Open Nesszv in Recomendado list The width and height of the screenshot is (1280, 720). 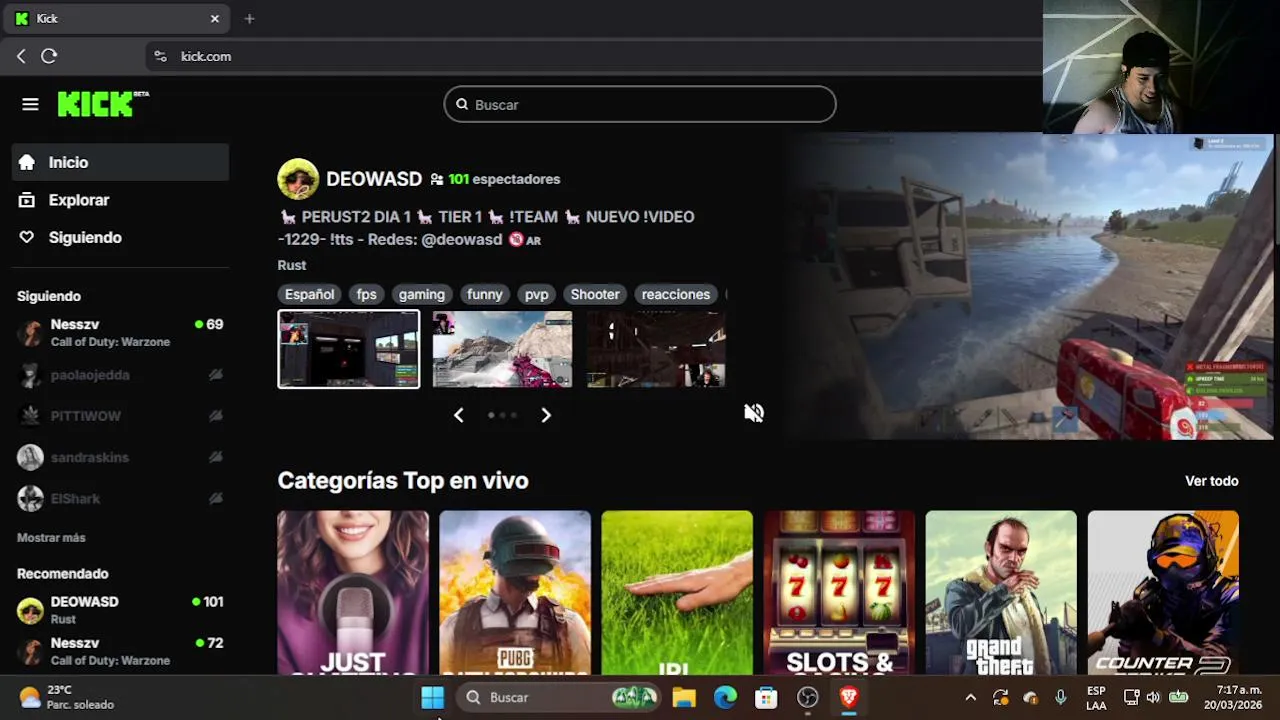click(x=120, y=651)
